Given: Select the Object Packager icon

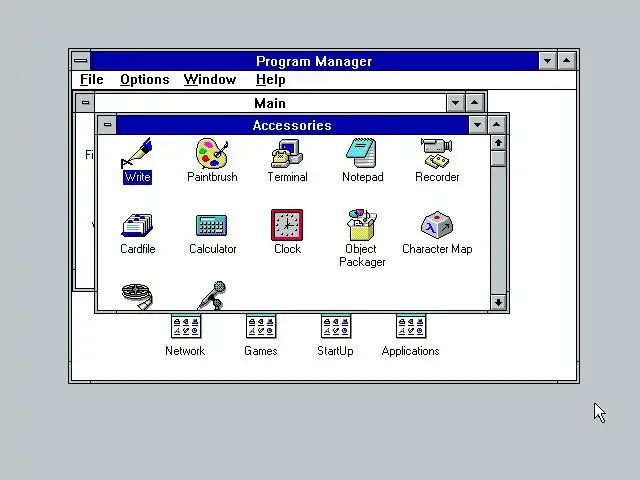Looking at the screenshot, I should (x=362, y=225).
